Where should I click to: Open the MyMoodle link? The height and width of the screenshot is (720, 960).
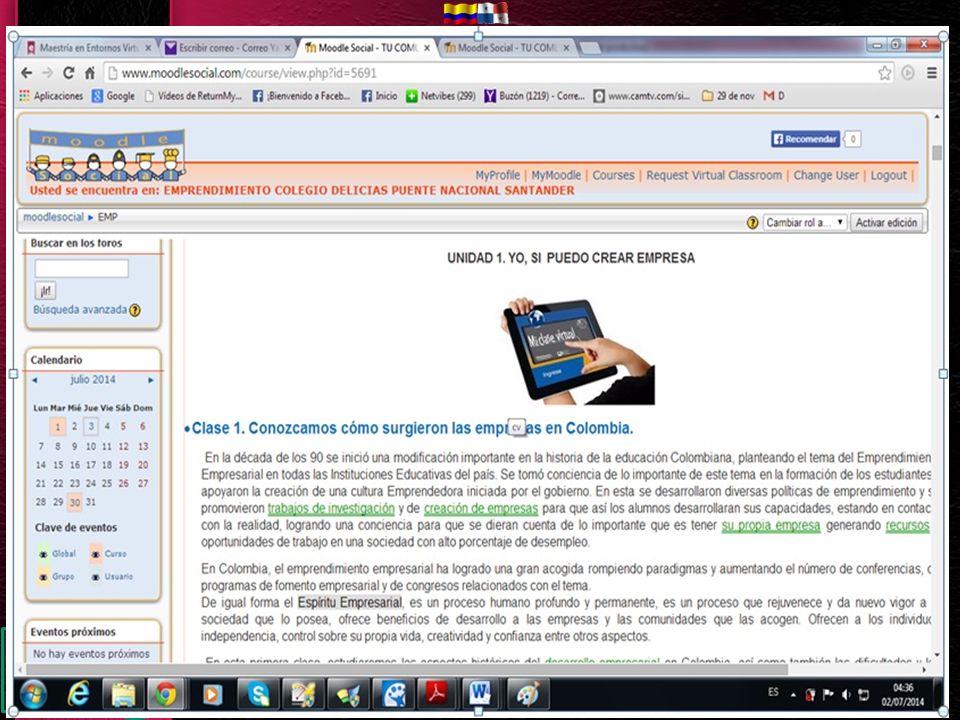[556, 175]
